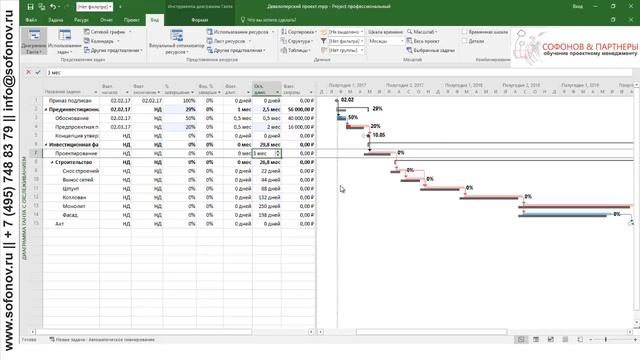Click Выбранные задачи zoom button

[431, 51]
